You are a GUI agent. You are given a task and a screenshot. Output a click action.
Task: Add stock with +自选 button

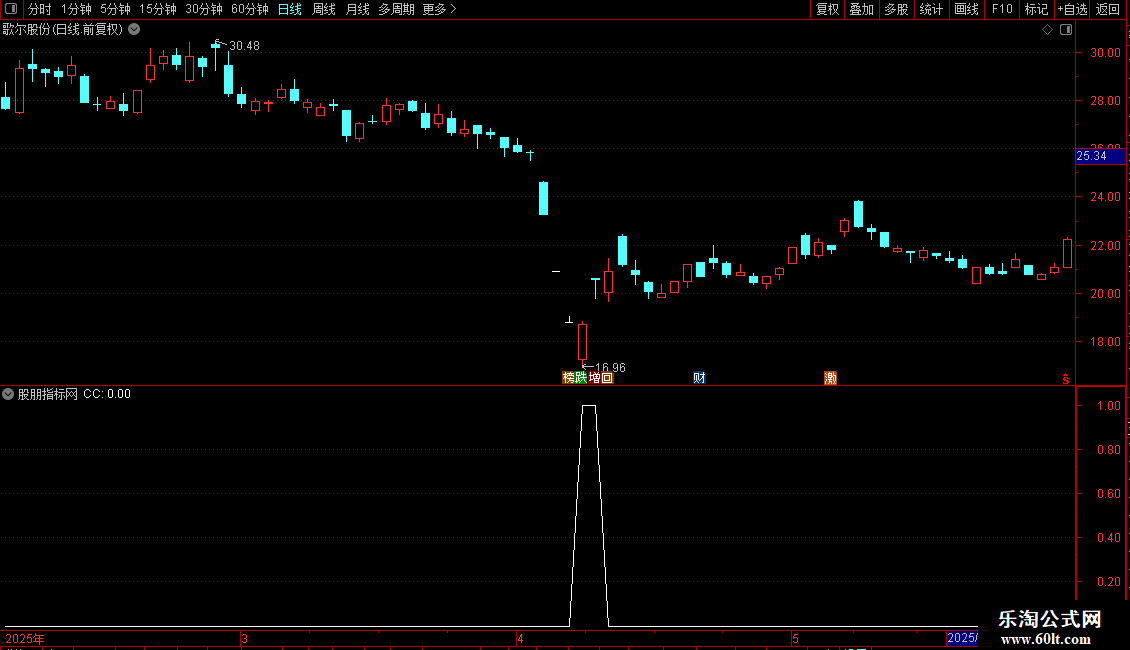(1072, 9)
